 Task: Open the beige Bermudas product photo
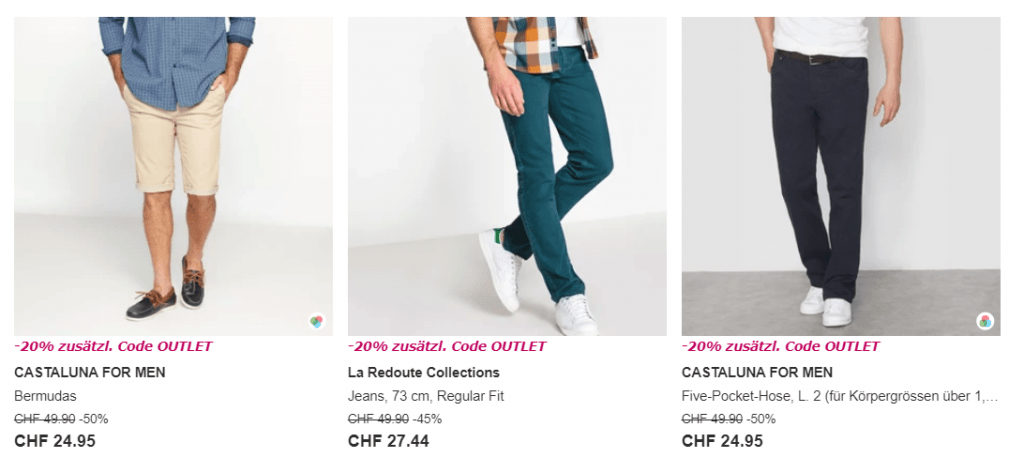(x=173, y=175)
